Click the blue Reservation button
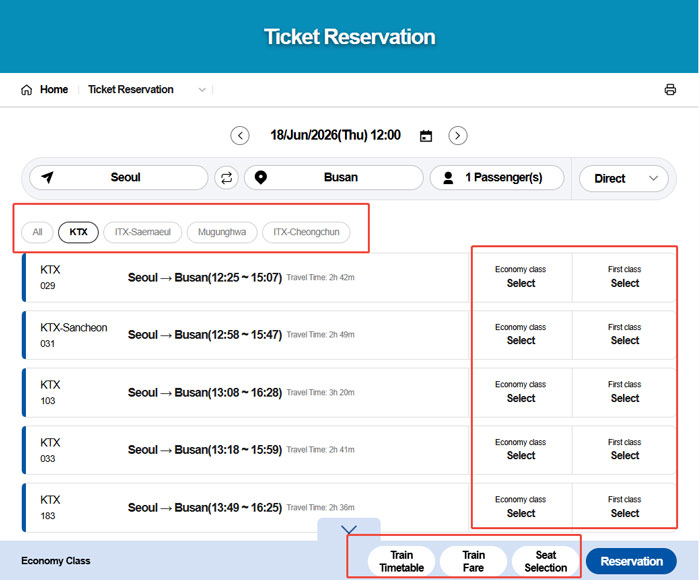Viewport: 700px width, 580px height. point(631,561)
